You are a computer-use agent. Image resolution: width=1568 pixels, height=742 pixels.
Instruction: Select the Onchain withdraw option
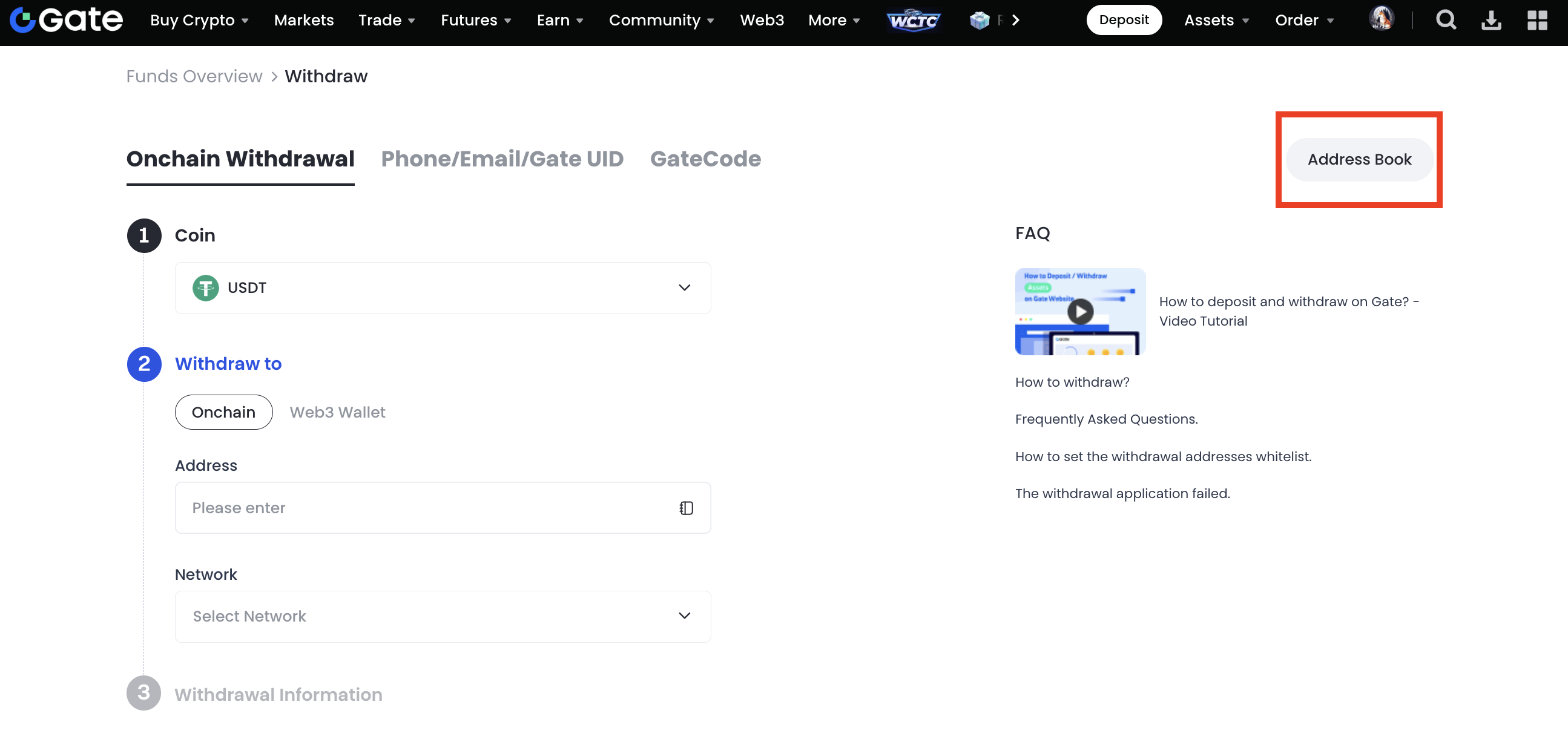[x=223, y=412]
